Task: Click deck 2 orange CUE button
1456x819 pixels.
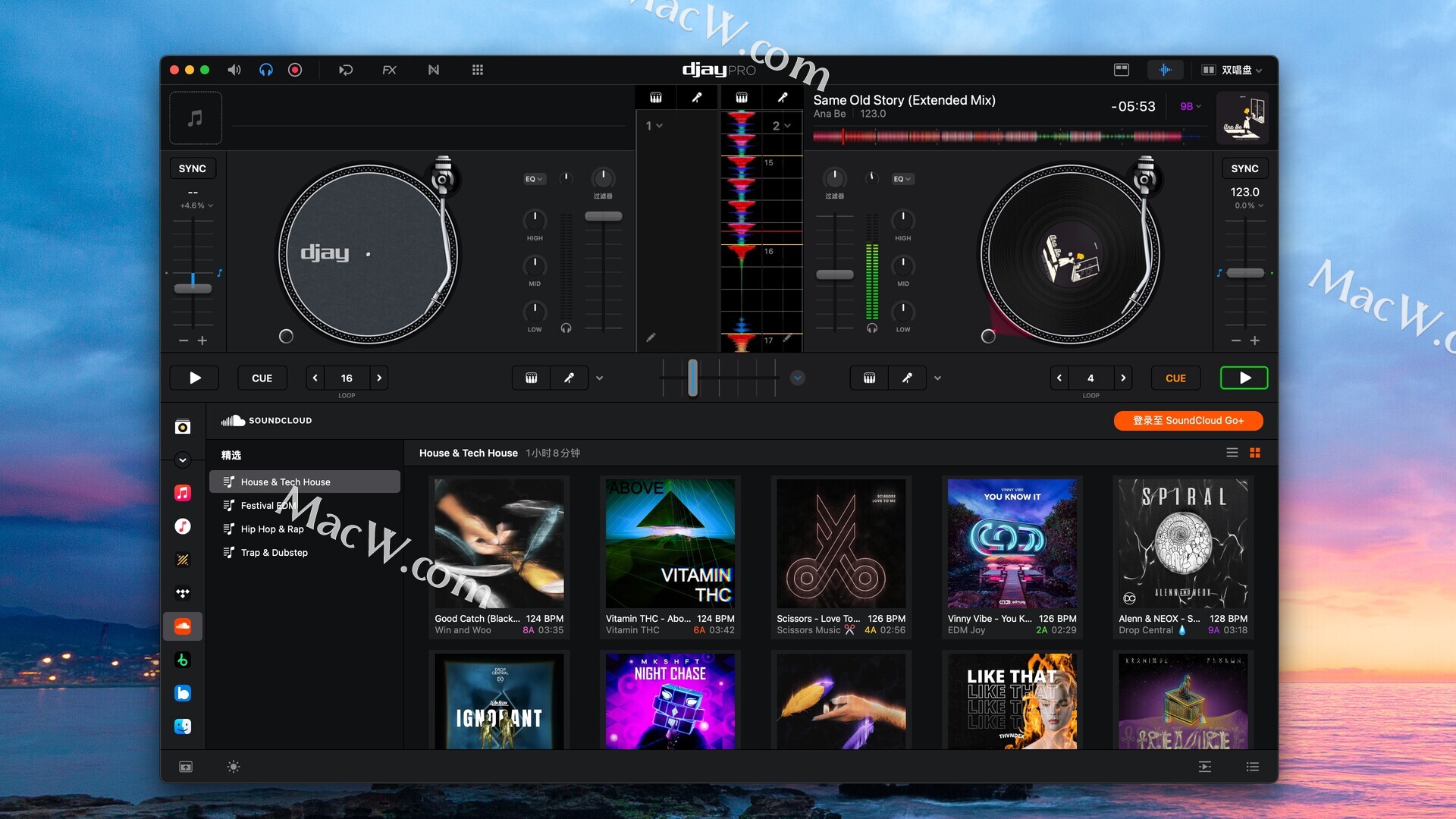Action: click(1175, 378)
